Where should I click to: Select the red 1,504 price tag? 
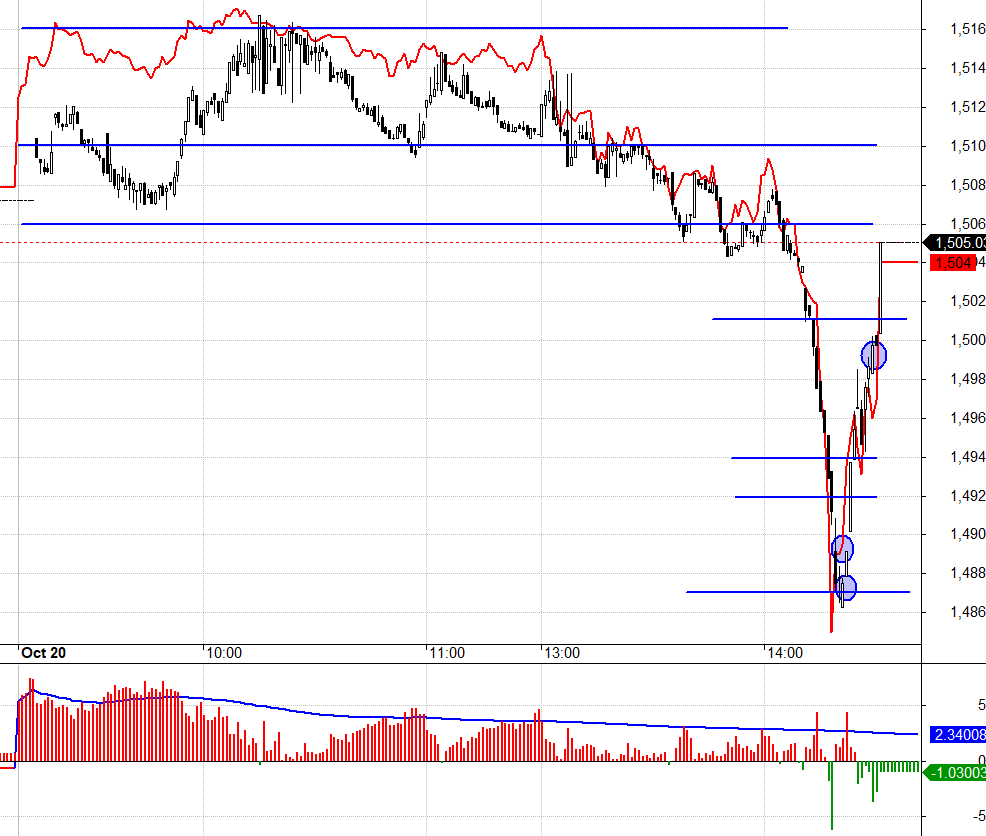pyautogui.click(x=952, y=262)
